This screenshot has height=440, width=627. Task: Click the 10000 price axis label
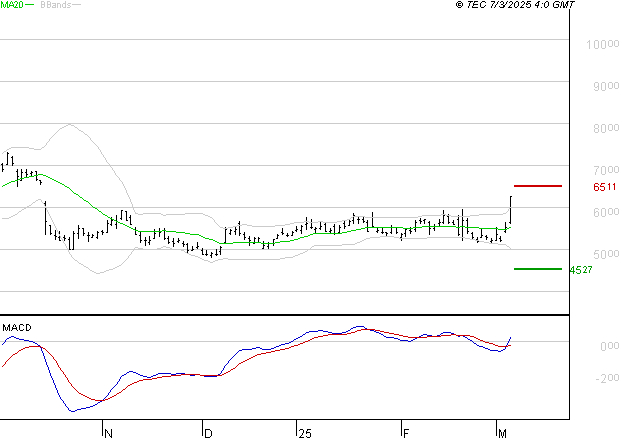(x=604, y=45)
